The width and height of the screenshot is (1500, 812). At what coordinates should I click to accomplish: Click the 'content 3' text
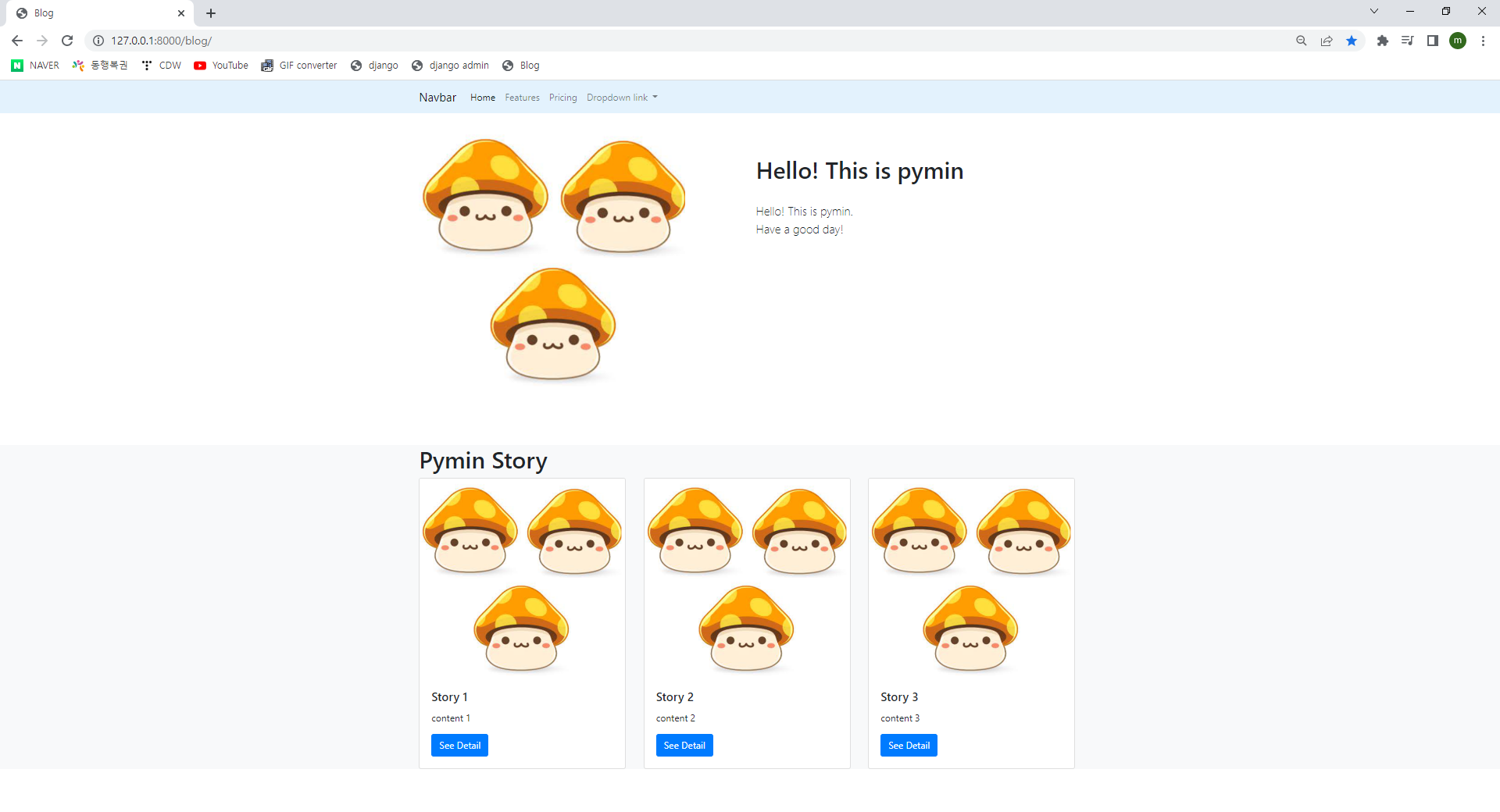point(900,718)
